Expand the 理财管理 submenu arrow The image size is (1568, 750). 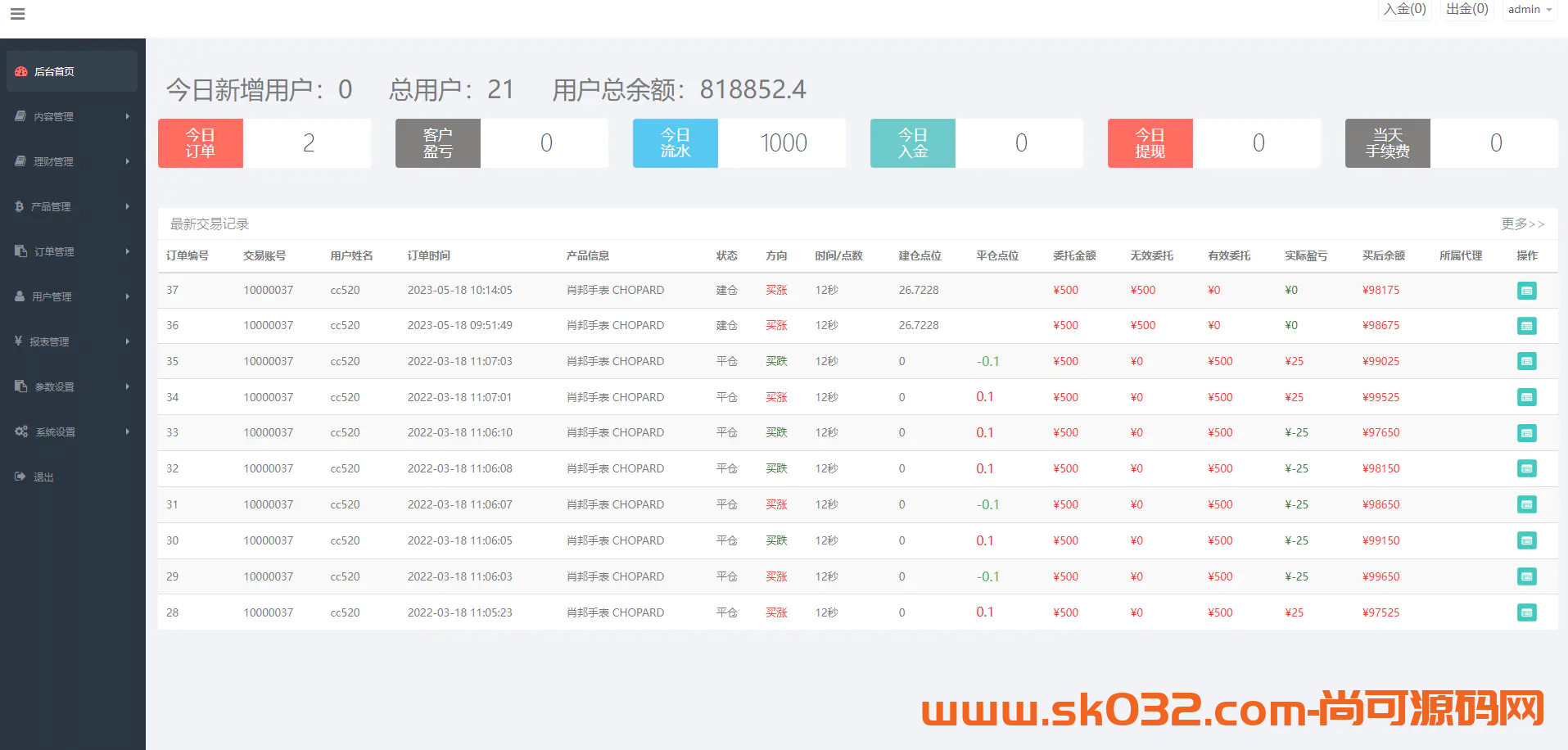coord(128,161)
